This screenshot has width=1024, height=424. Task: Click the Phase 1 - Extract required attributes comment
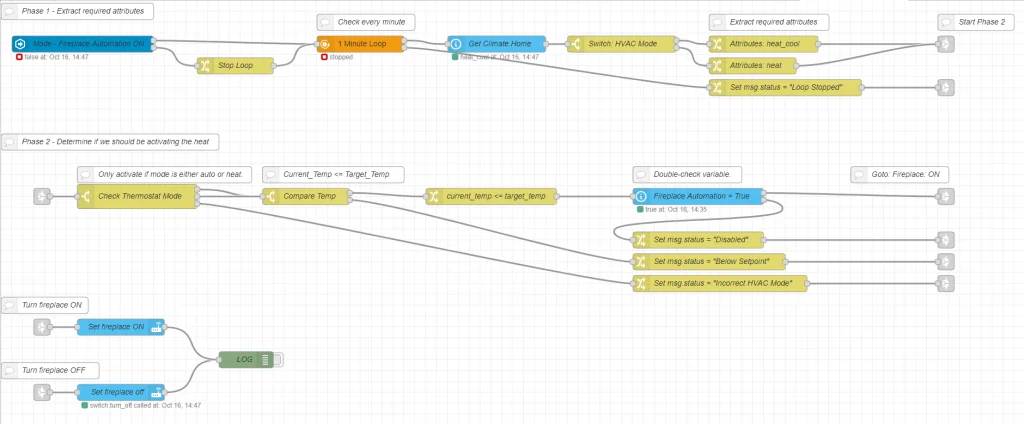pyautogui.click(x=77, y=10)
